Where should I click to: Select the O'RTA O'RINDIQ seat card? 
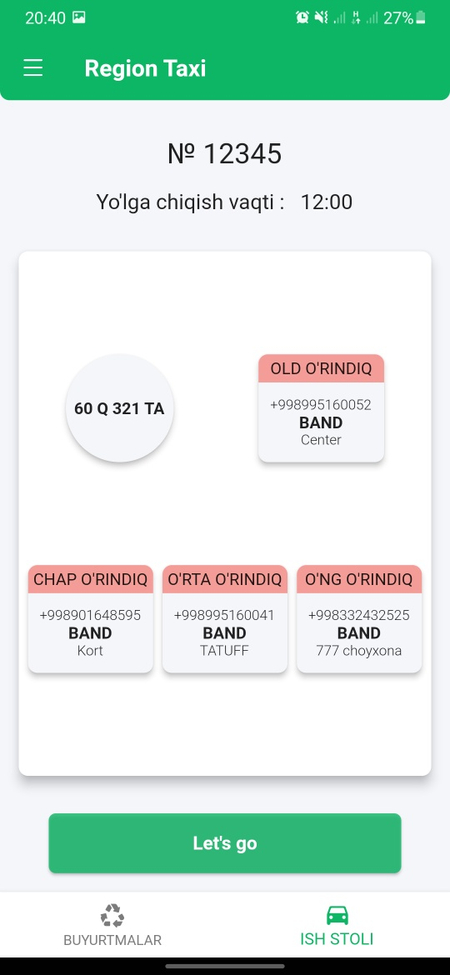[x=225, y=619]
